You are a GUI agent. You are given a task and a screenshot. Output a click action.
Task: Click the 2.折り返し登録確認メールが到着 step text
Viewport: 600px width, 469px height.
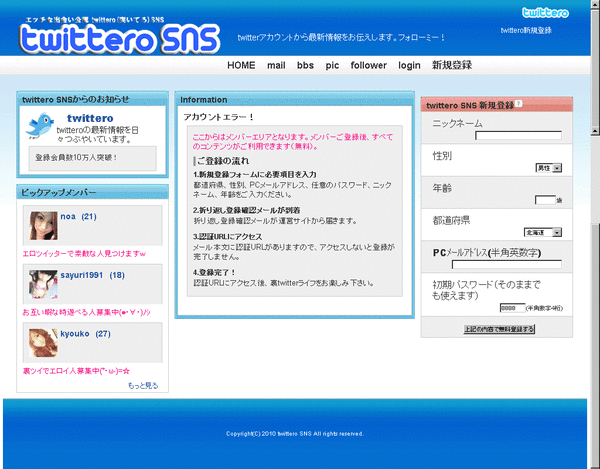pos(246,210)
